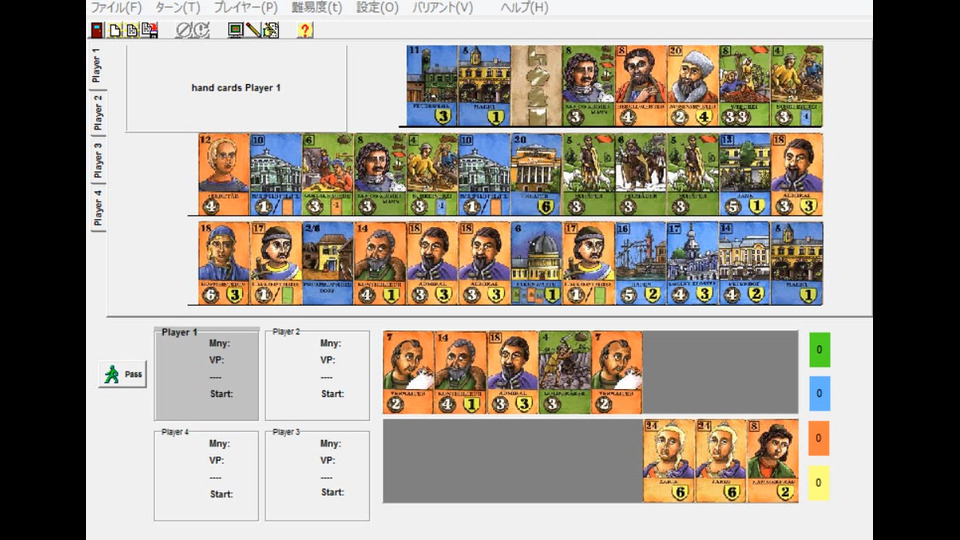
Task: Click the monitor display toolbar icon
Action: (x=235, y=30)
